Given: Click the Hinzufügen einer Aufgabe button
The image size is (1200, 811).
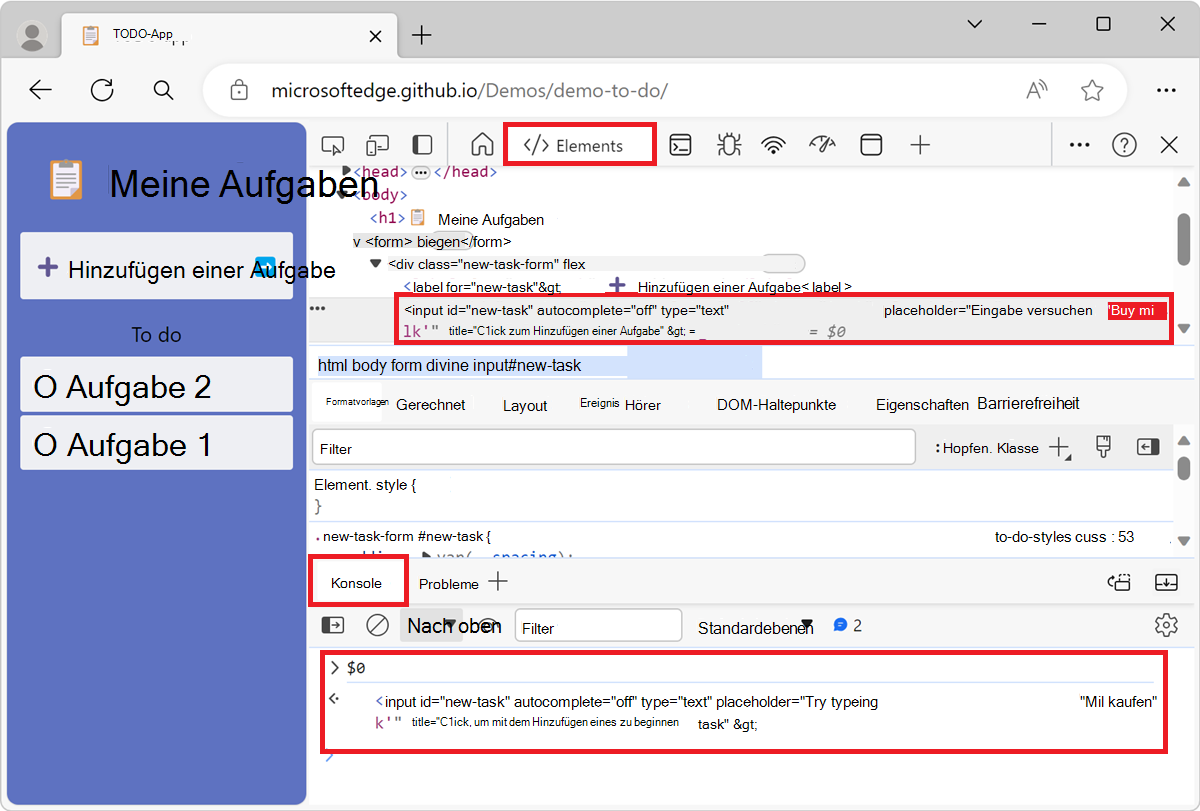Looking at the screenshot, I should point(156,267).
